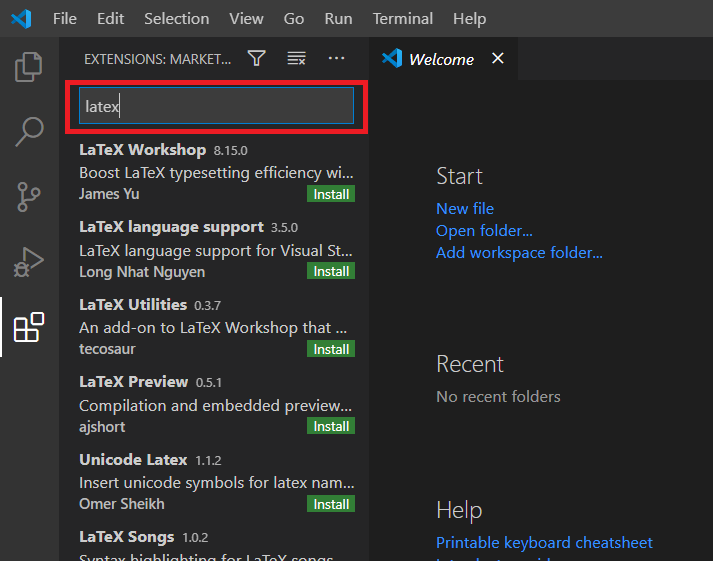This screenshot has width=713, height=561.
Task: Switch to the Welcome tab
Action: coord(441,59)
